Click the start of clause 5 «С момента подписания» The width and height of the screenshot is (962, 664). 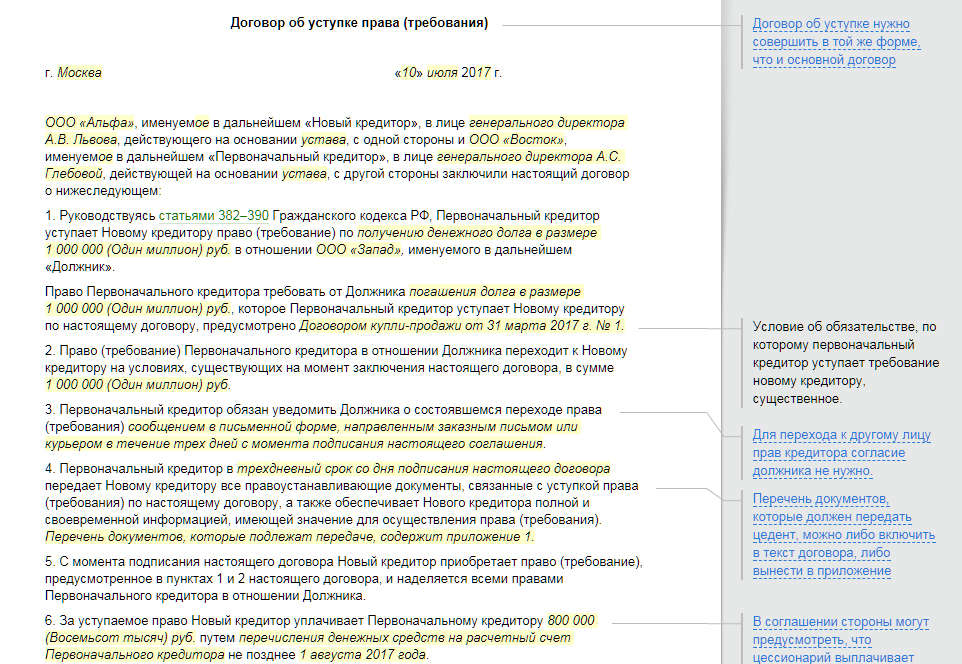tap(129, 562)
